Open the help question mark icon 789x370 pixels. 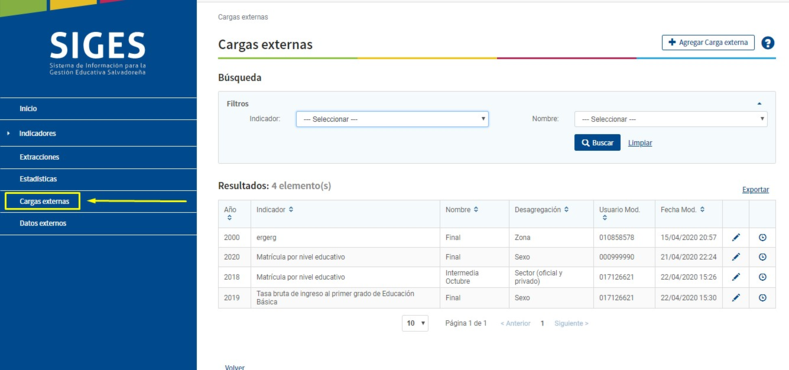pyautogui.click(x=767, y=43)
